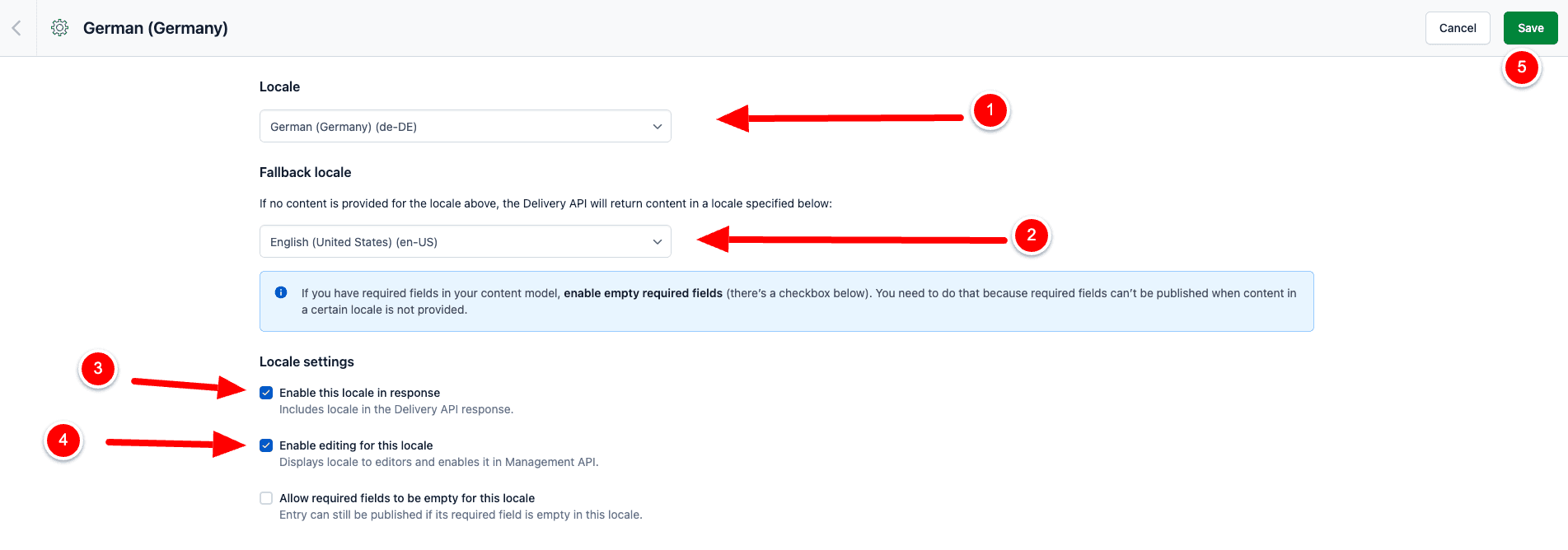Click the chevron on the Locale dropdown
1568x550 pixels.
coord(657,127)
